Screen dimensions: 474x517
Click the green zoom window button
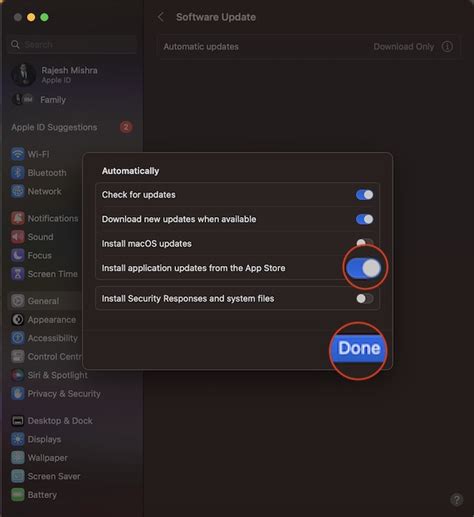44,17
